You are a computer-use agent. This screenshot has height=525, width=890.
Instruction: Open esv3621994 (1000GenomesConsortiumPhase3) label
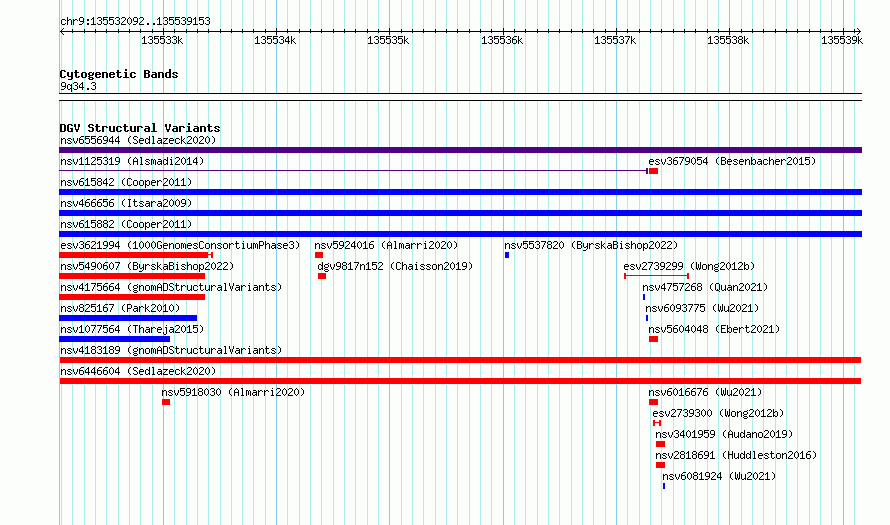(180, 245)
